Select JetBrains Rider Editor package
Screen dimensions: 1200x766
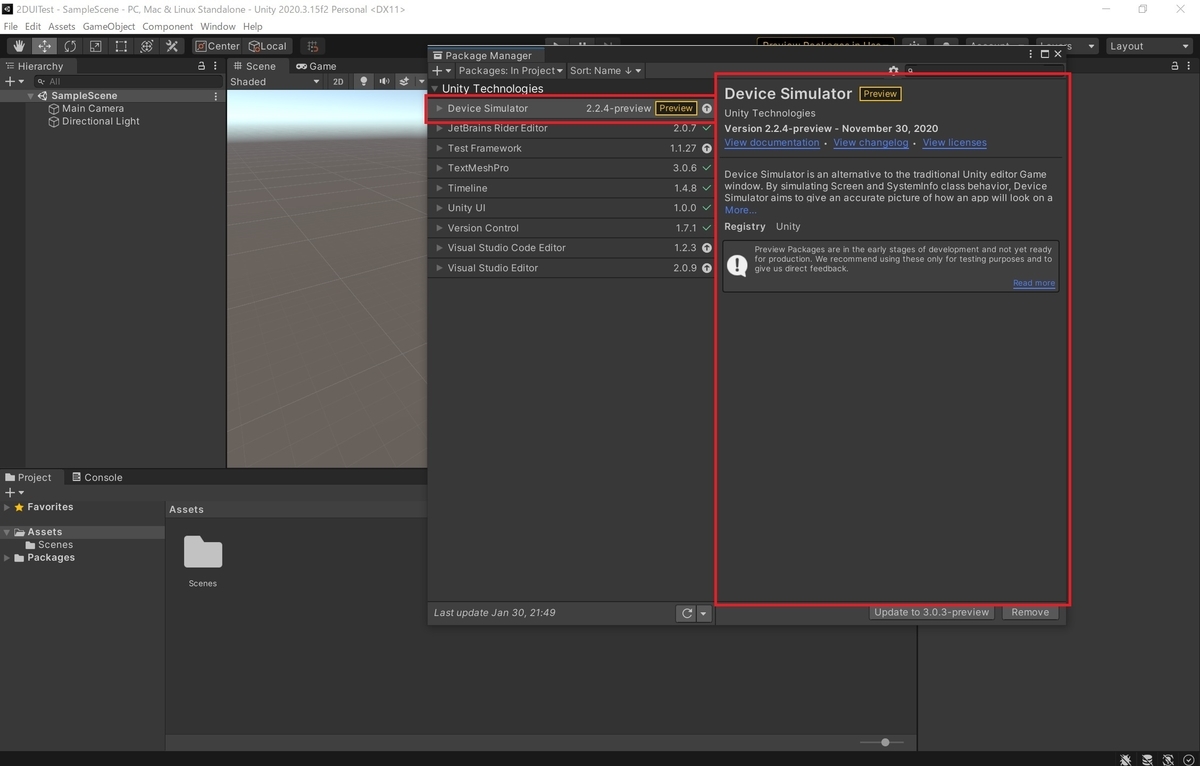coord(571,128)
